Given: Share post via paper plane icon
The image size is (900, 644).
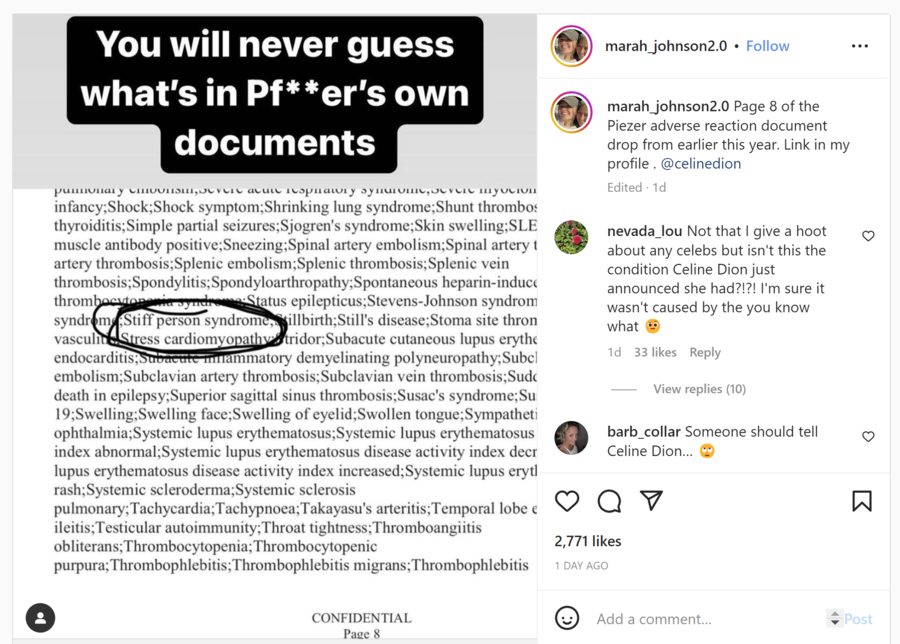Looking at the screenshot, I should (x=651, y=501).
